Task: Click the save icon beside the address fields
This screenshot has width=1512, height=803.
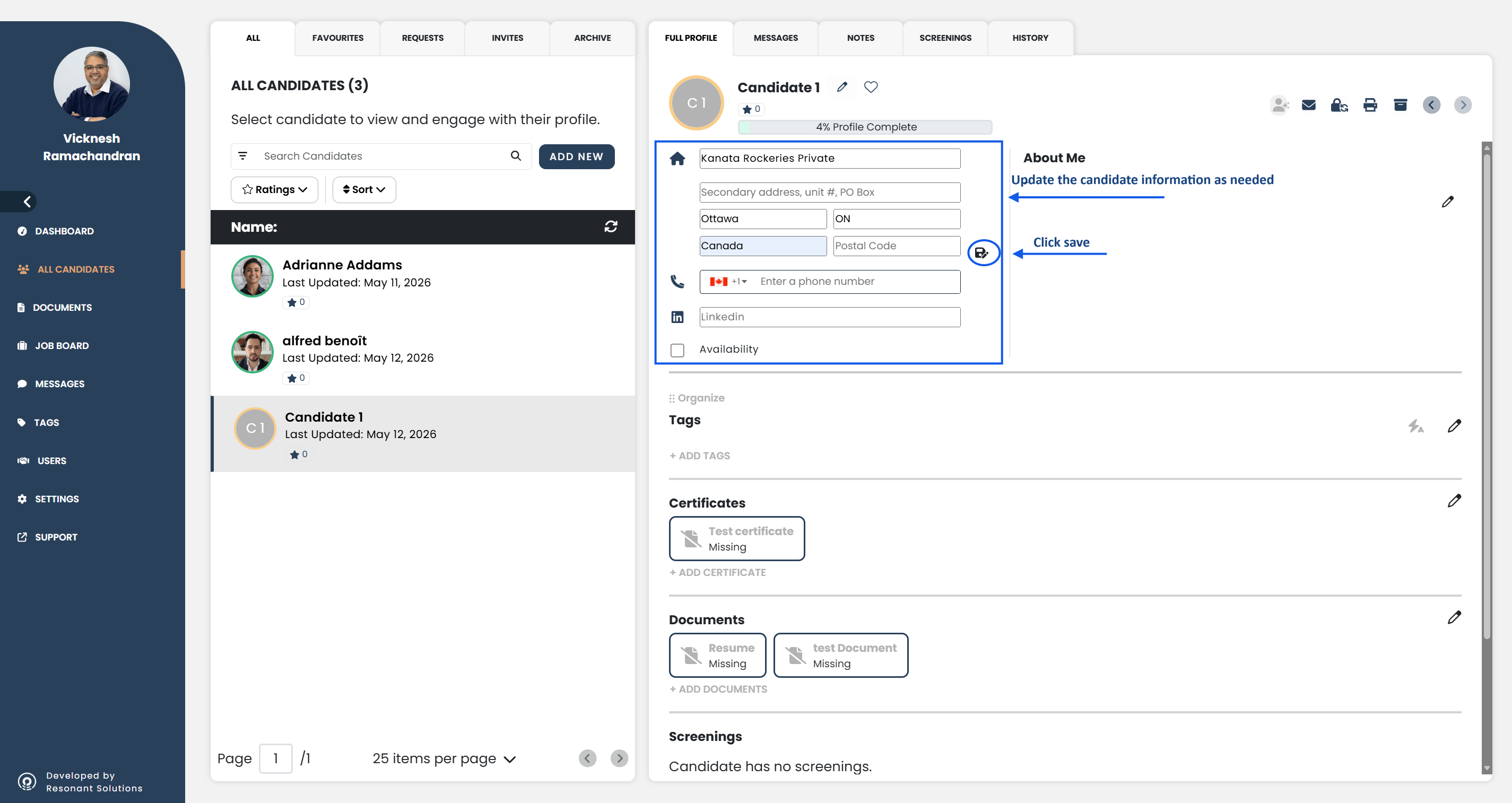Action: pyautogui.click(x=981, y=253)
